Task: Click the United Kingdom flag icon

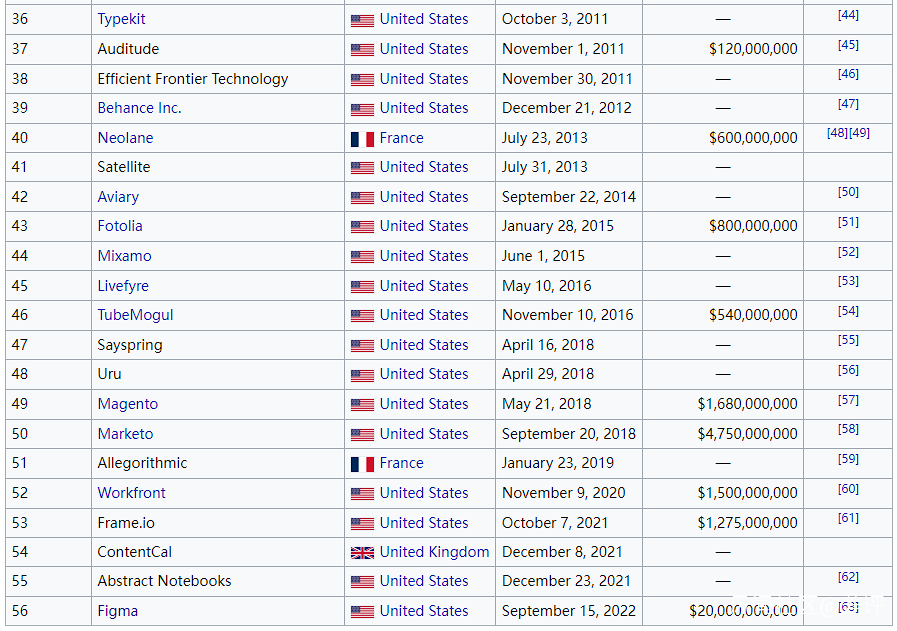Action: click(362, 553)
